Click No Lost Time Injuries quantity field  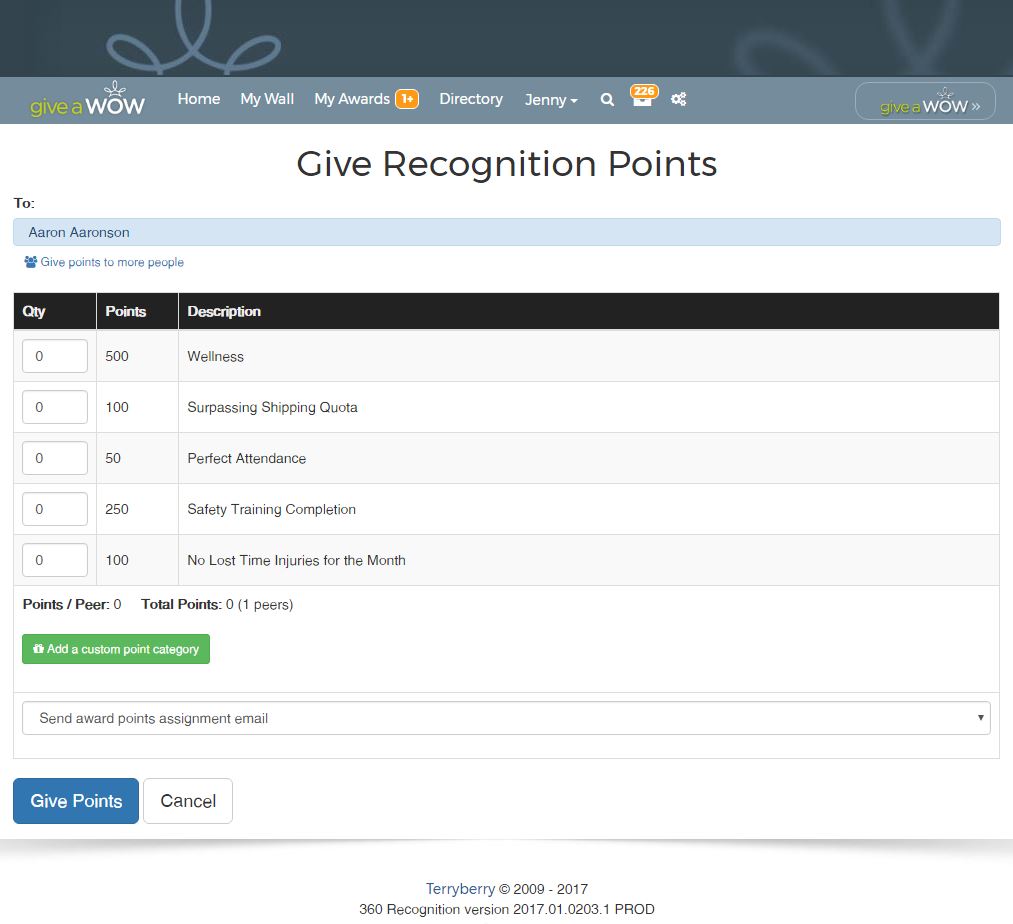coord(55,560)
